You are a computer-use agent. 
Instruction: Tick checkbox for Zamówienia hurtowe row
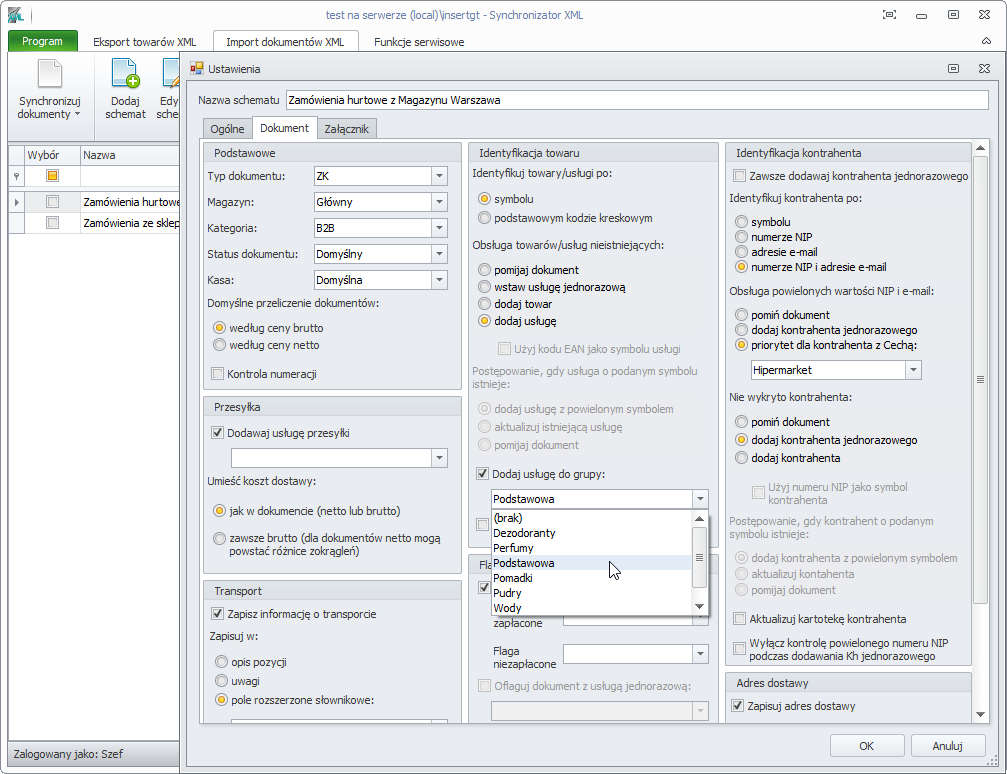click(53, 202)
